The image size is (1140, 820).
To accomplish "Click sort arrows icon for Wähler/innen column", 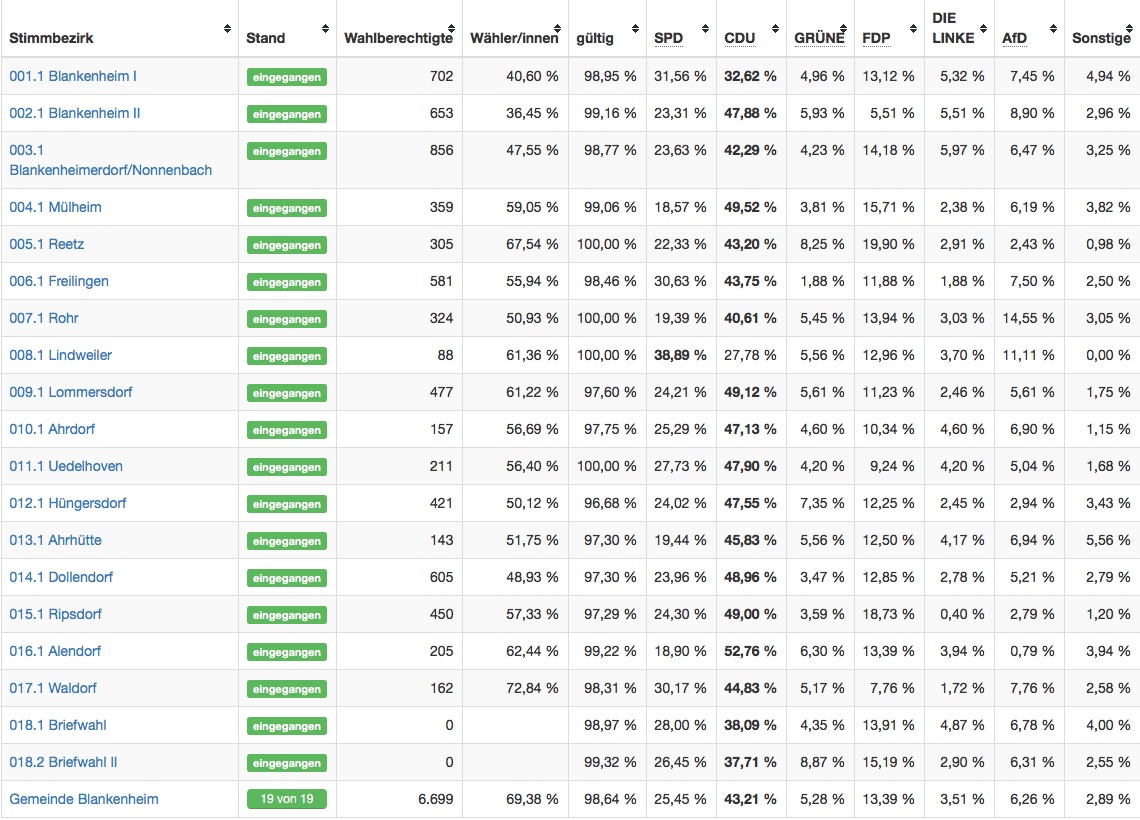I will pos(559,29).
